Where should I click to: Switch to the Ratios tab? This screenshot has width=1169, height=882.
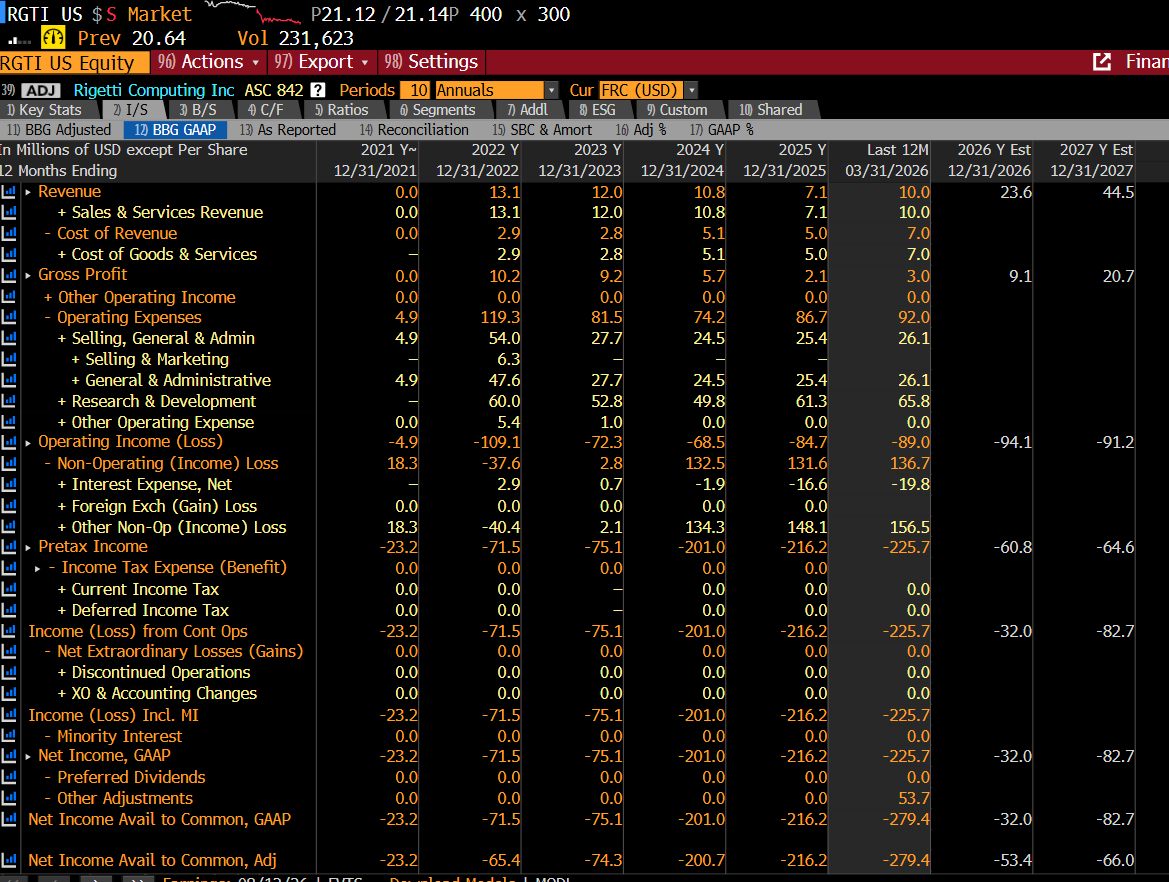pyautogui.click(x=341, y=110)
